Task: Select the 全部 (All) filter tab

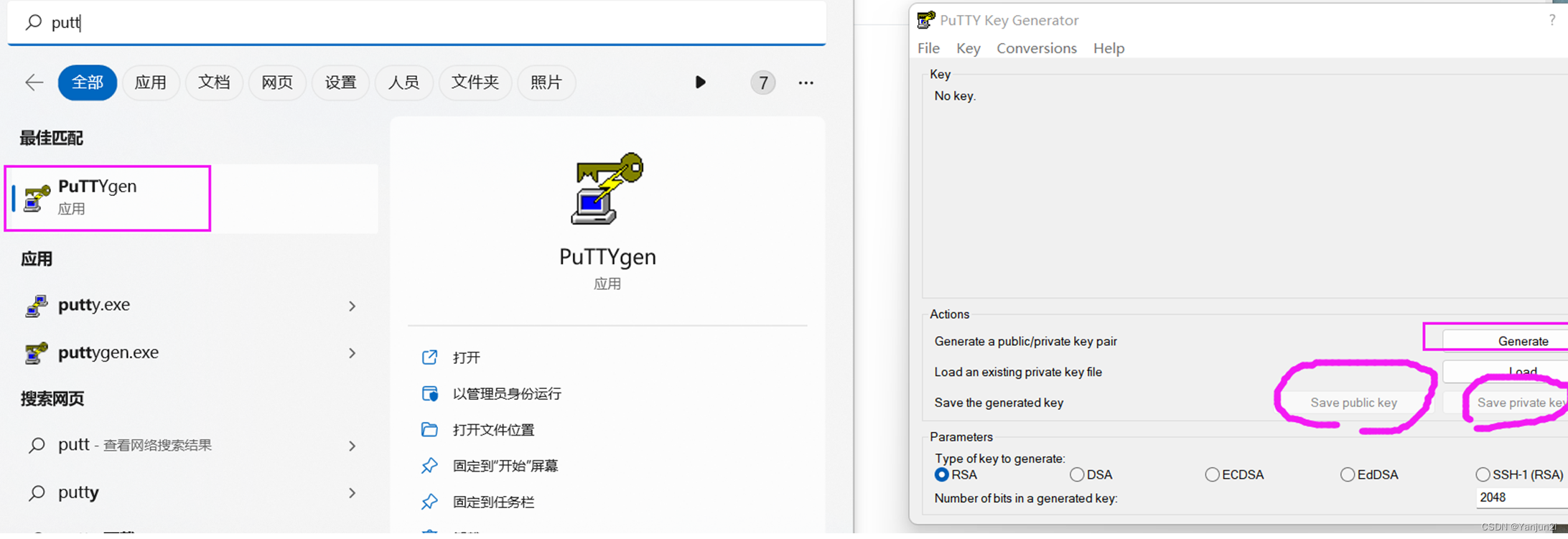Action: [x=88, y=83]
